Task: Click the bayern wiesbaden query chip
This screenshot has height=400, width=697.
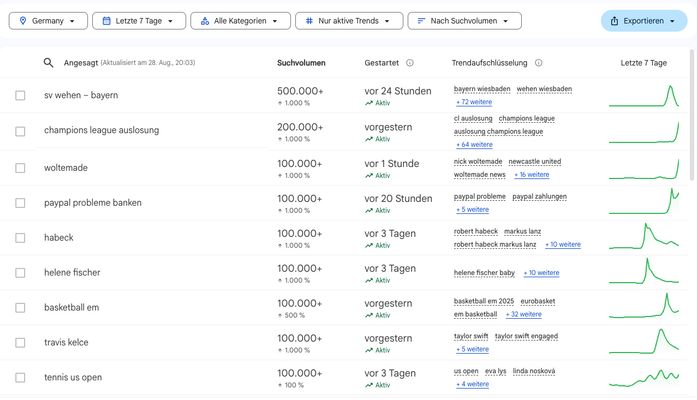Action: [x=482, y=89]
